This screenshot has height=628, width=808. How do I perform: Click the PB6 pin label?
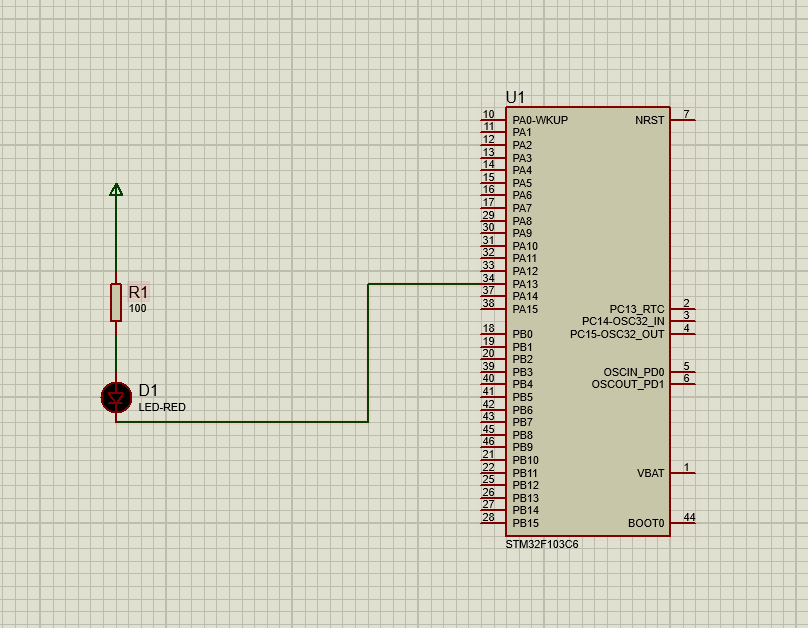pos(523,410)
